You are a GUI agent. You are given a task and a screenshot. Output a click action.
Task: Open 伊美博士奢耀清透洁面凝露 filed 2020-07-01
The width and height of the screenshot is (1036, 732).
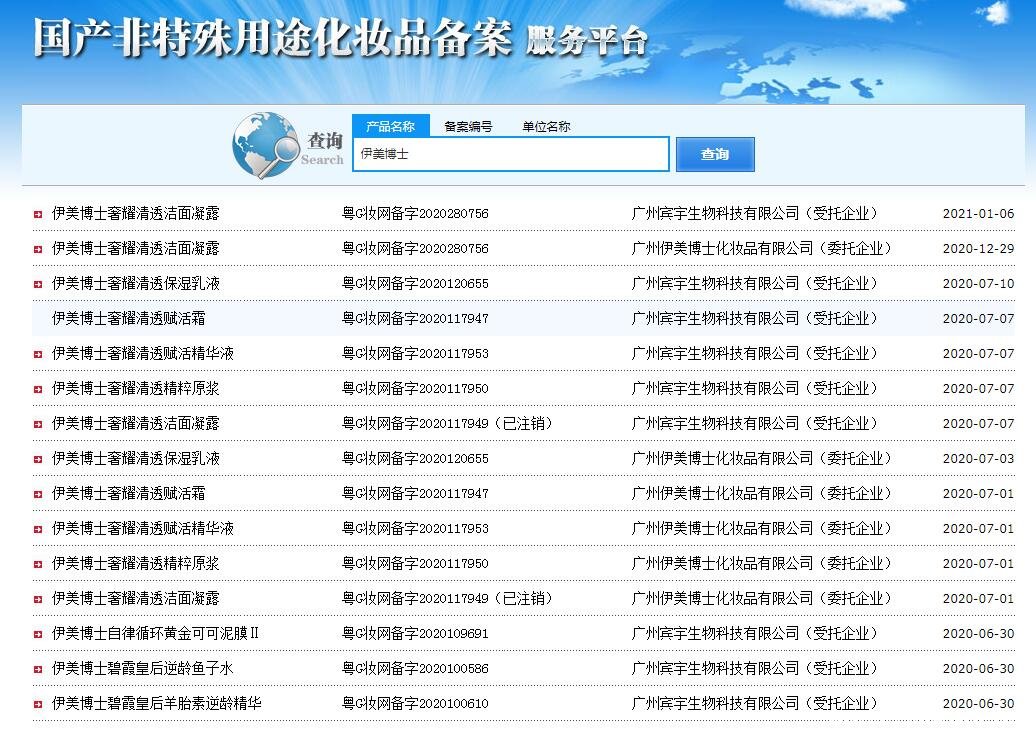point(135,599)
